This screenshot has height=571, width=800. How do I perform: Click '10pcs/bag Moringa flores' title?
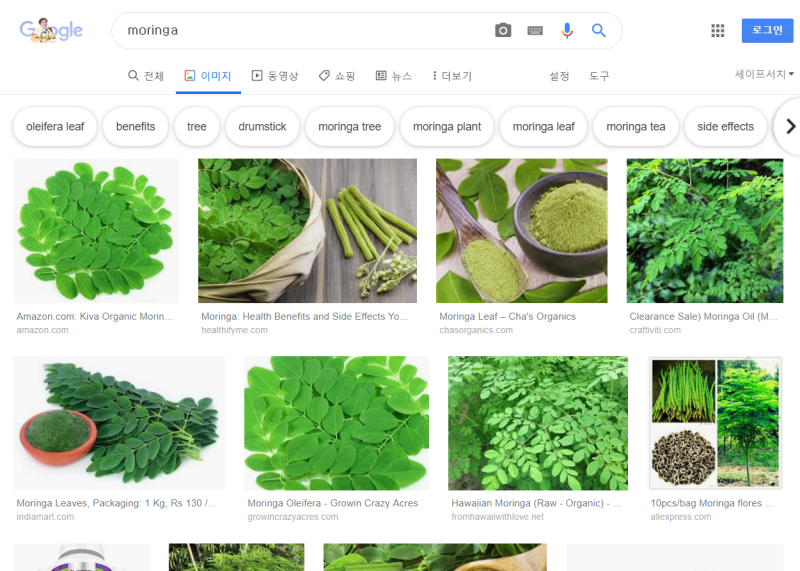712,503
